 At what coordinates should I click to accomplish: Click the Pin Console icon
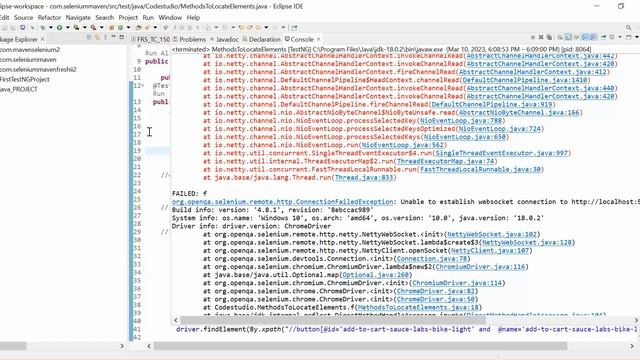click(603, 37)
